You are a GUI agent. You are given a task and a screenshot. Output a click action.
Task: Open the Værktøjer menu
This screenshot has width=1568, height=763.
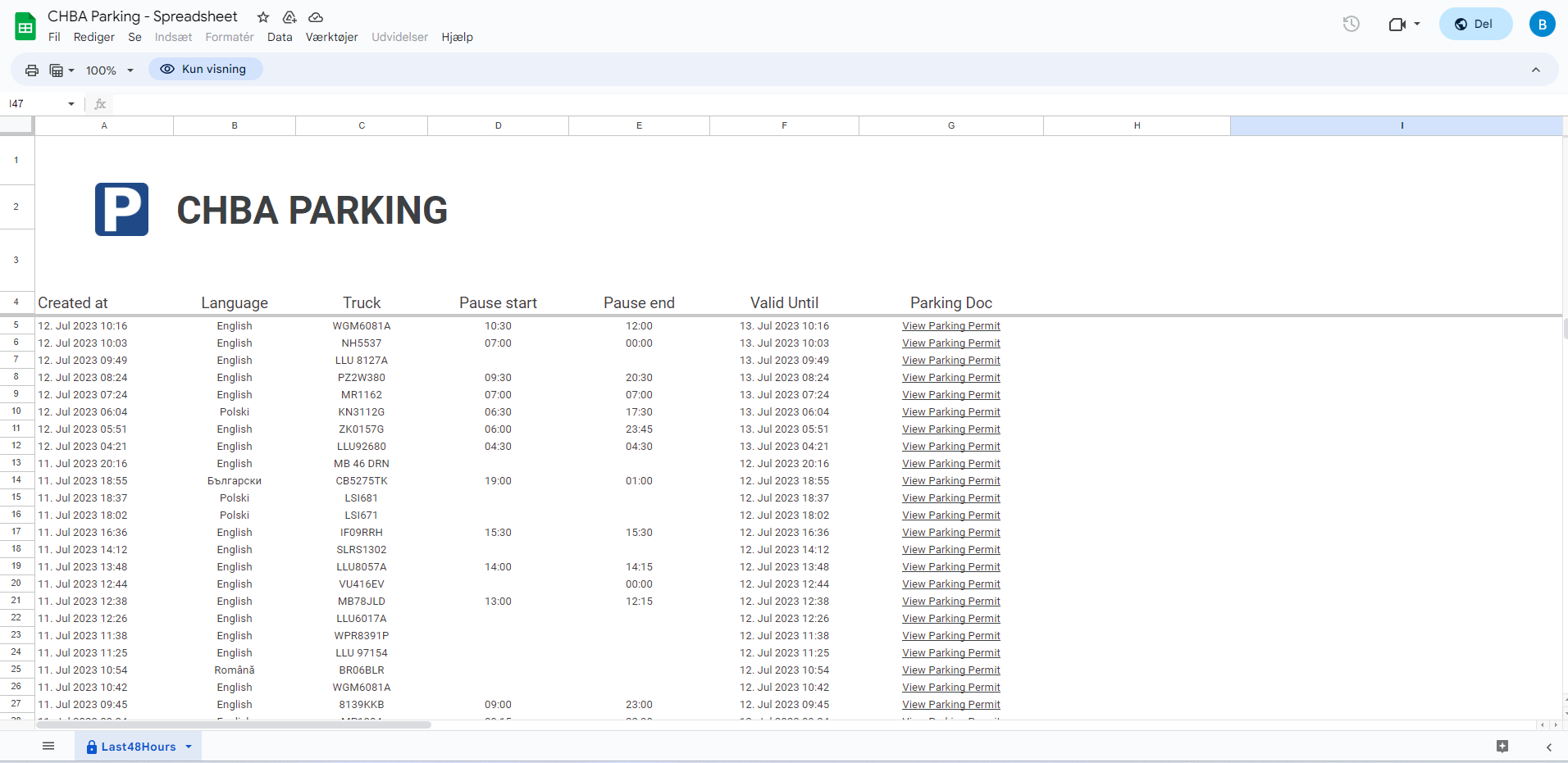click(331, 37)
